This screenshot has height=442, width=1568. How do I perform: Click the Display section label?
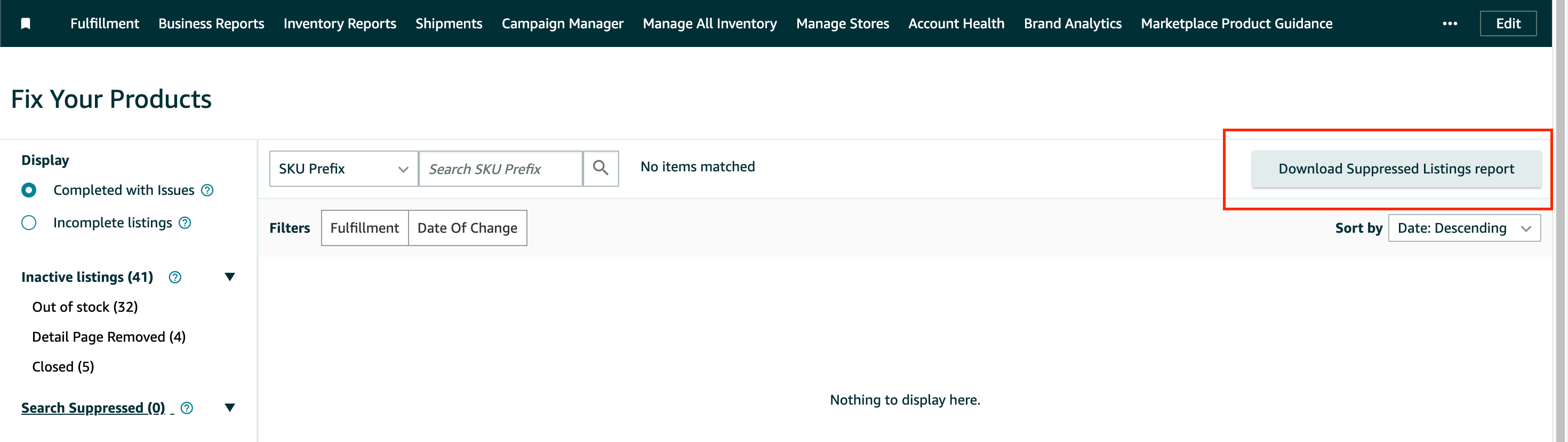[45, 160]
